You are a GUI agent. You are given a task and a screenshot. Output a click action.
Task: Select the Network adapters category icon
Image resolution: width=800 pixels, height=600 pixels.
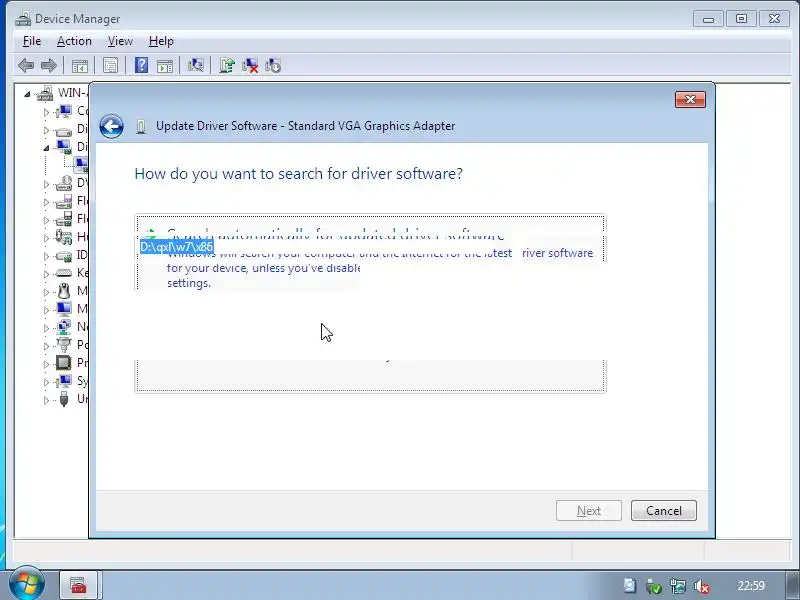pos(64,327)
